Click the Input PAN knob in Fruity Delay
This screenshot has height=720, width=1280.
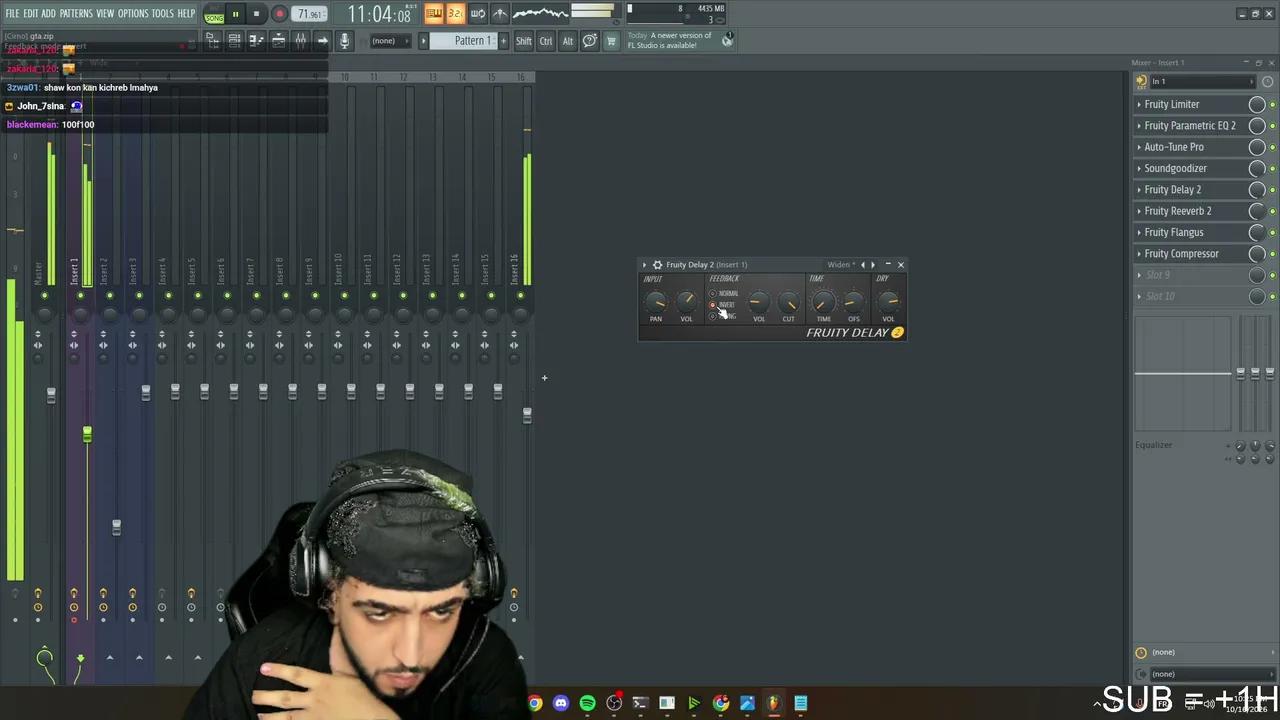pos(656,301)
